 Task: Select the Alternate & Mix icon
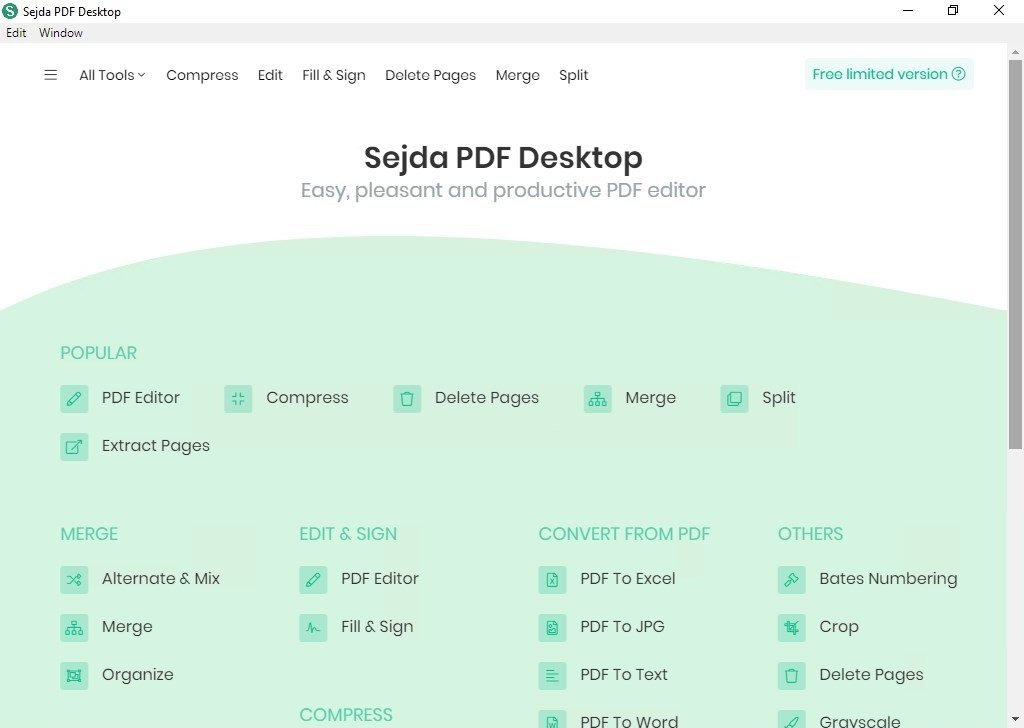coord(74,579)
